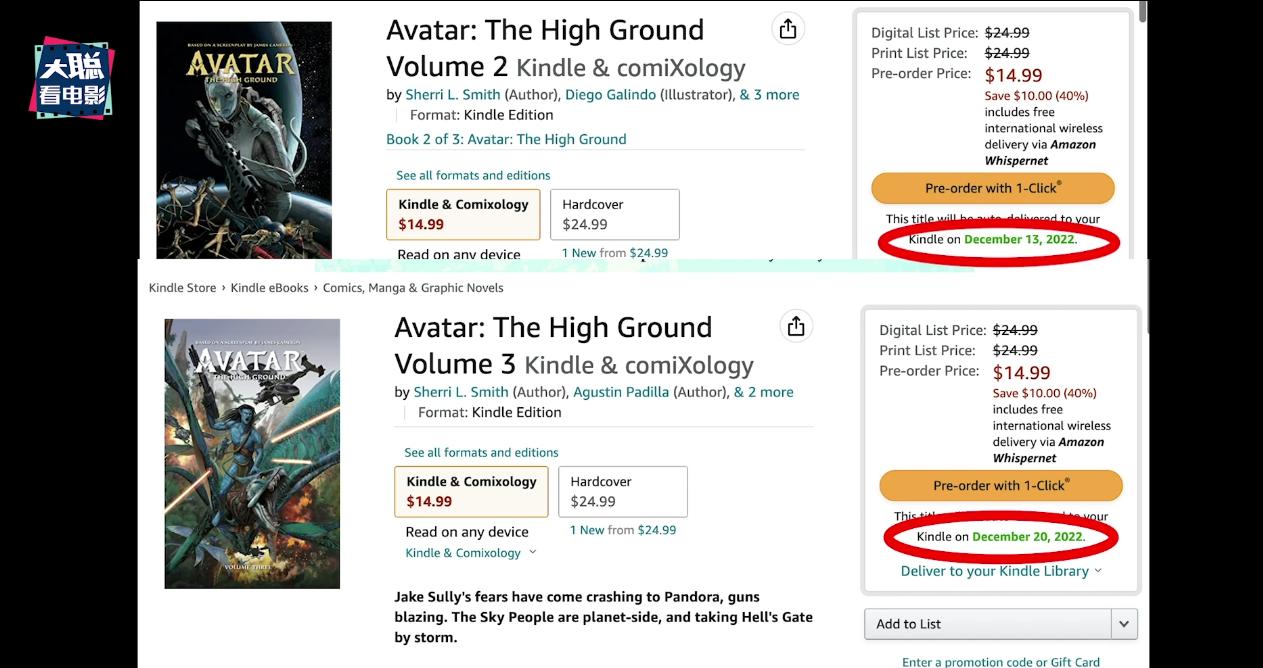Open Kindle Store breadcrumb
The width and height of the screenshot is (1263, 668).
[x=182, y=288]
